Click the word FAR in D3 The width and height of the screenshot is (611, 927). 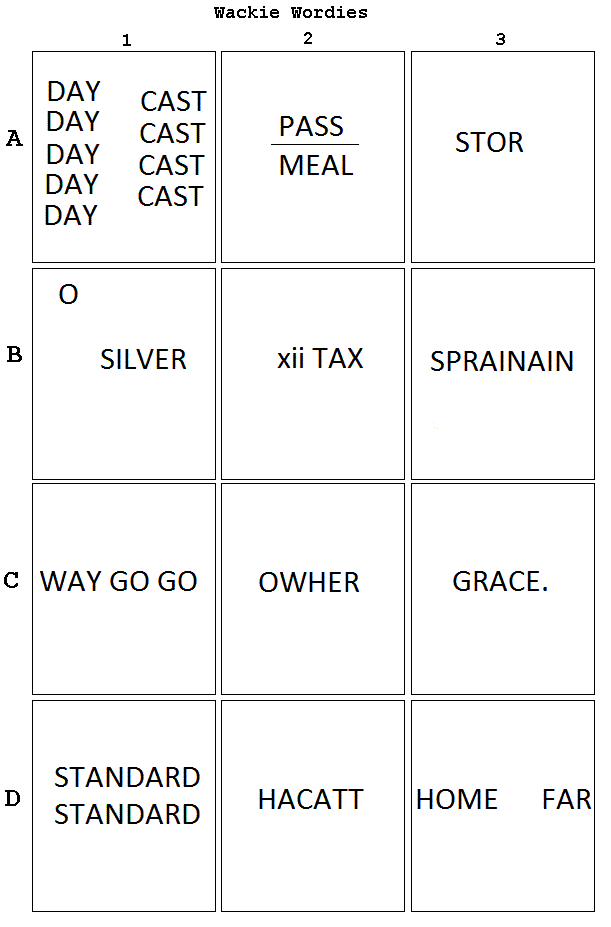pyautogui.click(x=567, y=800)
